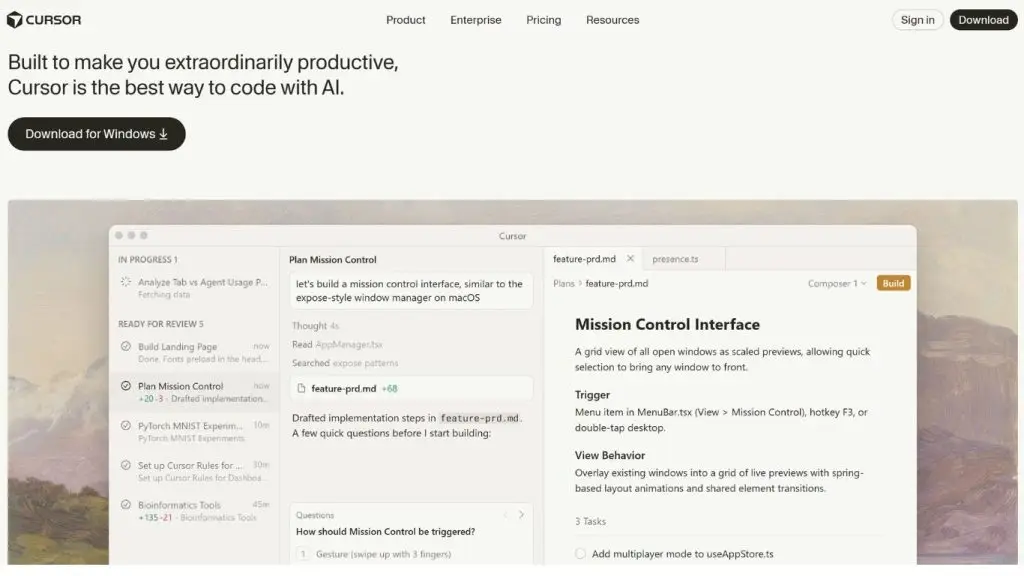This screenshot has height=576, width=1024.
Task: Click Download for Windows button
Action: (97, 134)
